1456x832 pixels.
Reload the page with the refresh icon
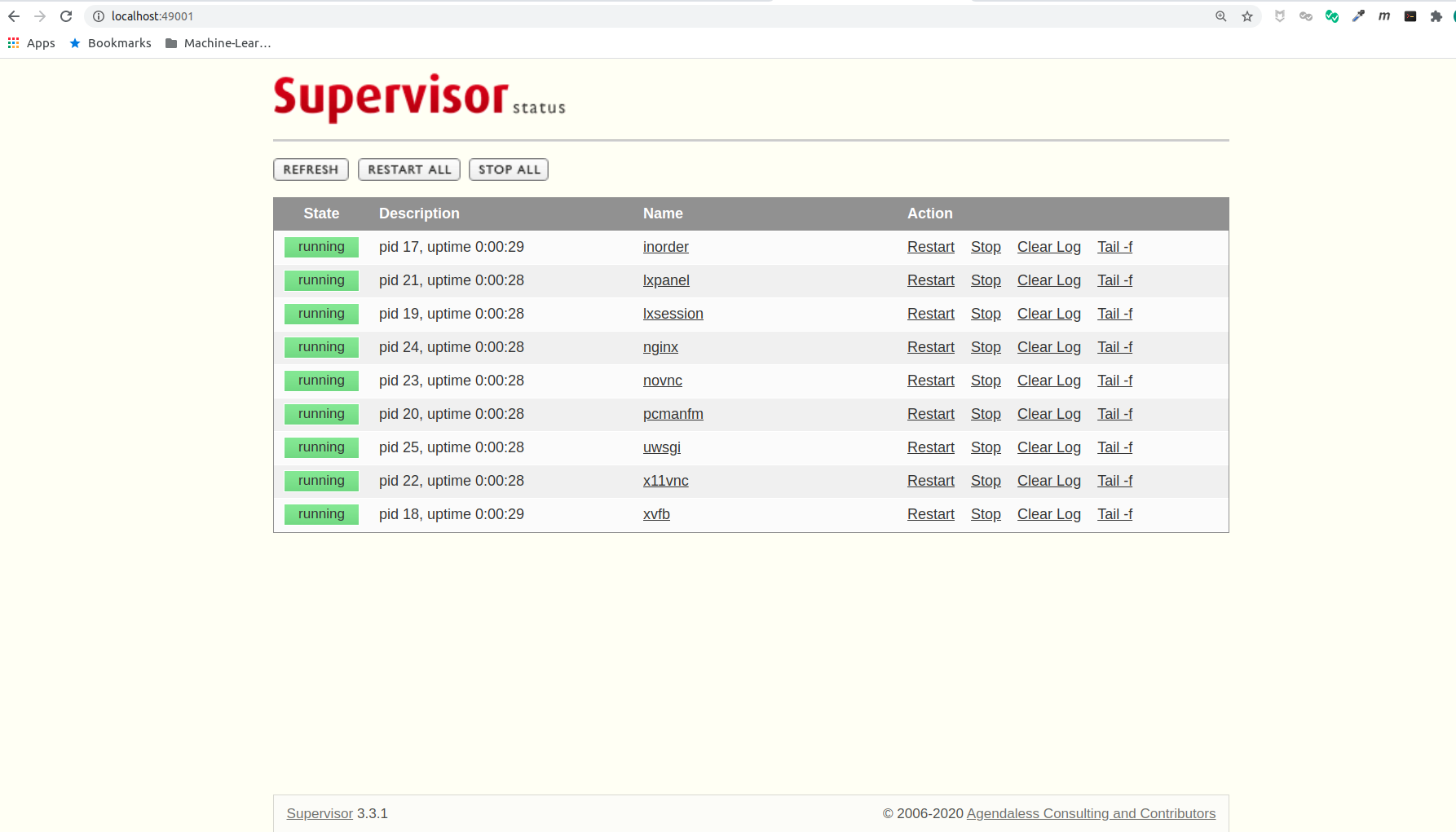tap(66, 16)
